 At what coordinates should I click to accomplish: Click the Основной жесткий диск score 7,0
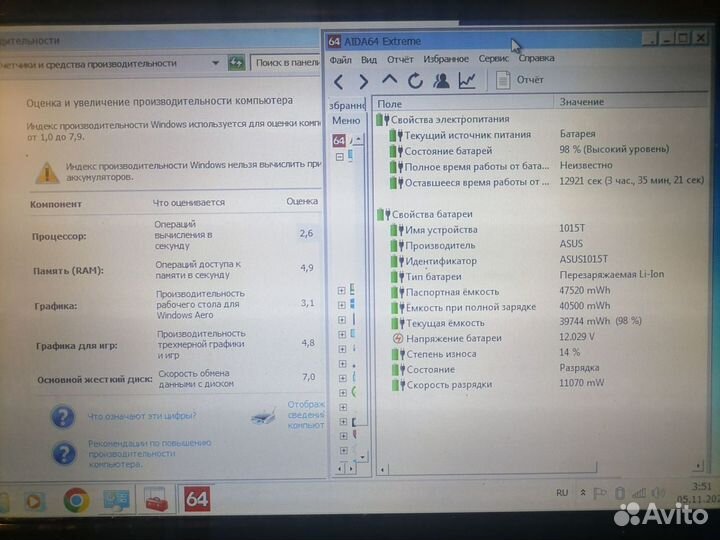[309, 377]
